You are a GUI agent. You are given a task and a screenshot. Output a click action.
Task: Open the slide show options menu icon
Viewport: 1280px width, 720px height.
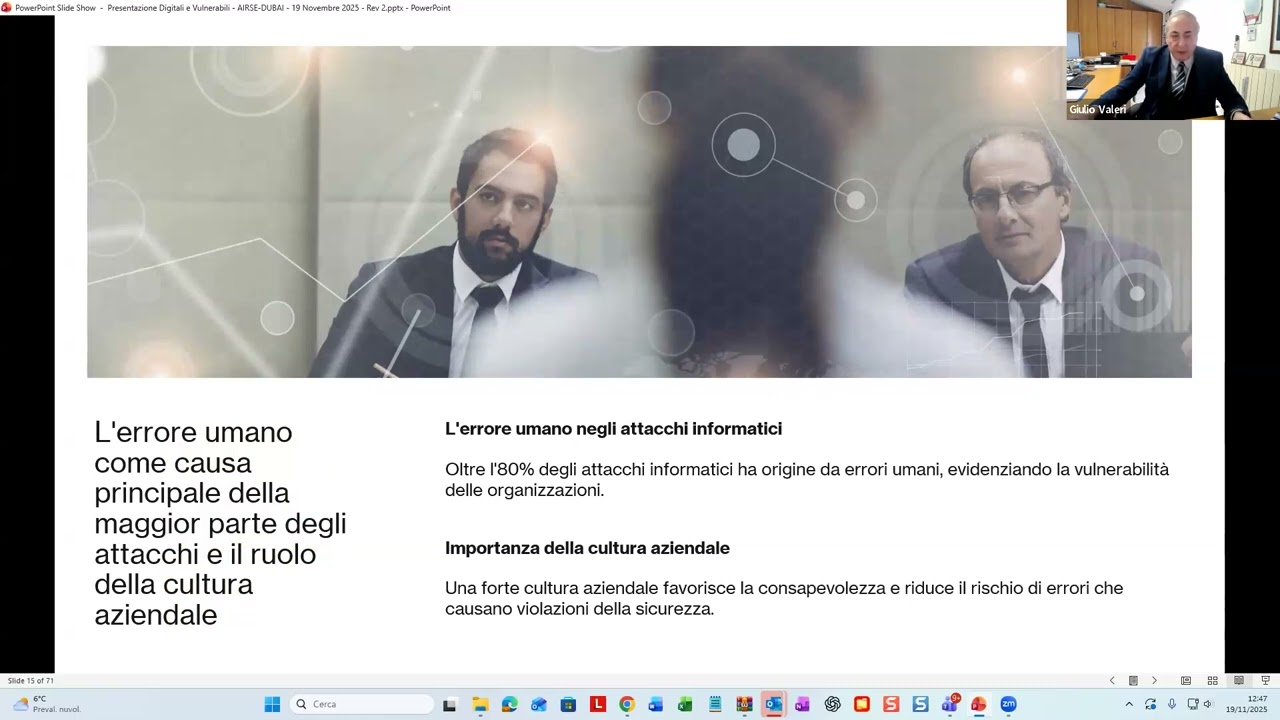click(x=1133, y=681)
